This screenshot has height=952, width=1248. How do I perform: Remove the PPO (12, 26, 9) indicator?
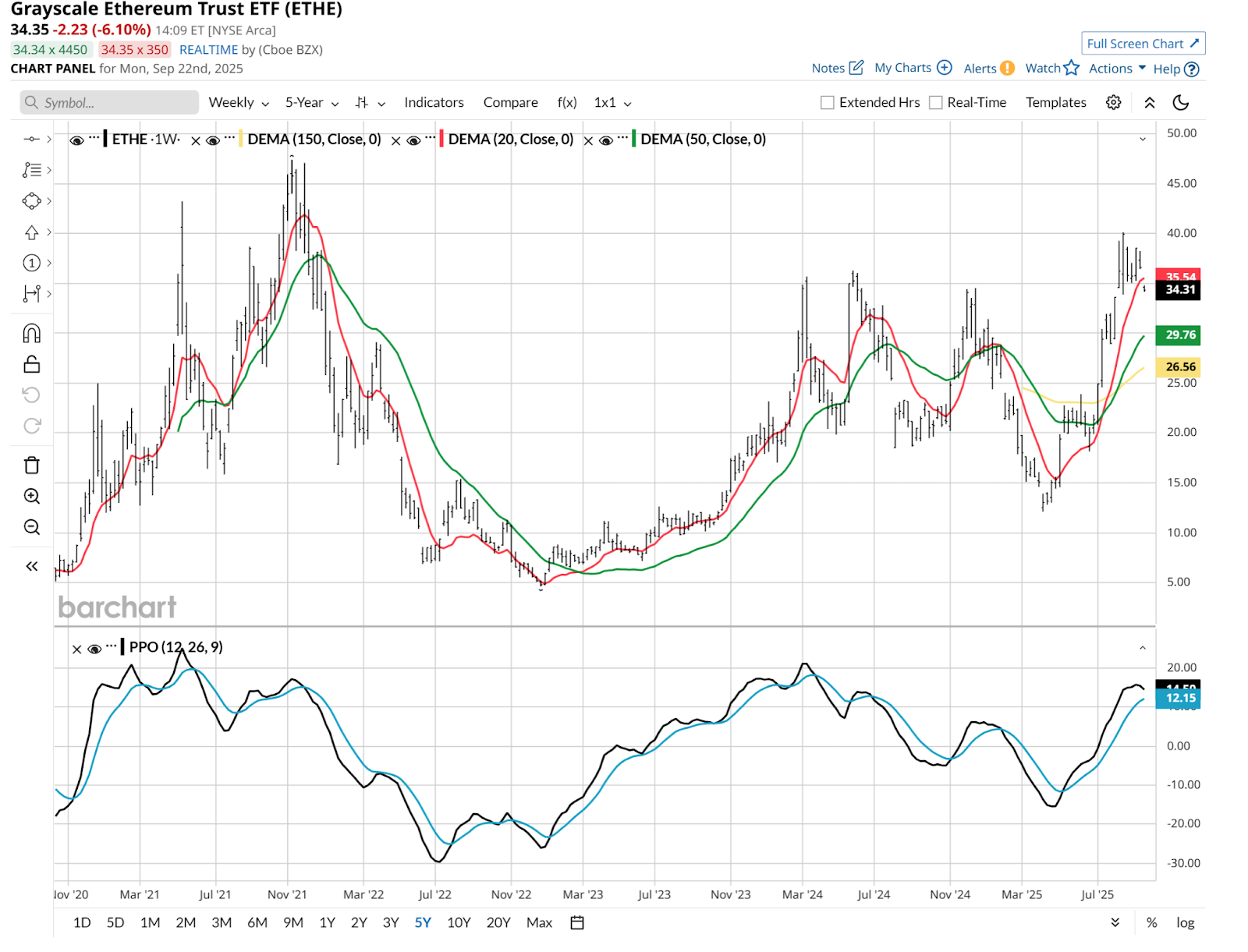click(76, 649)
